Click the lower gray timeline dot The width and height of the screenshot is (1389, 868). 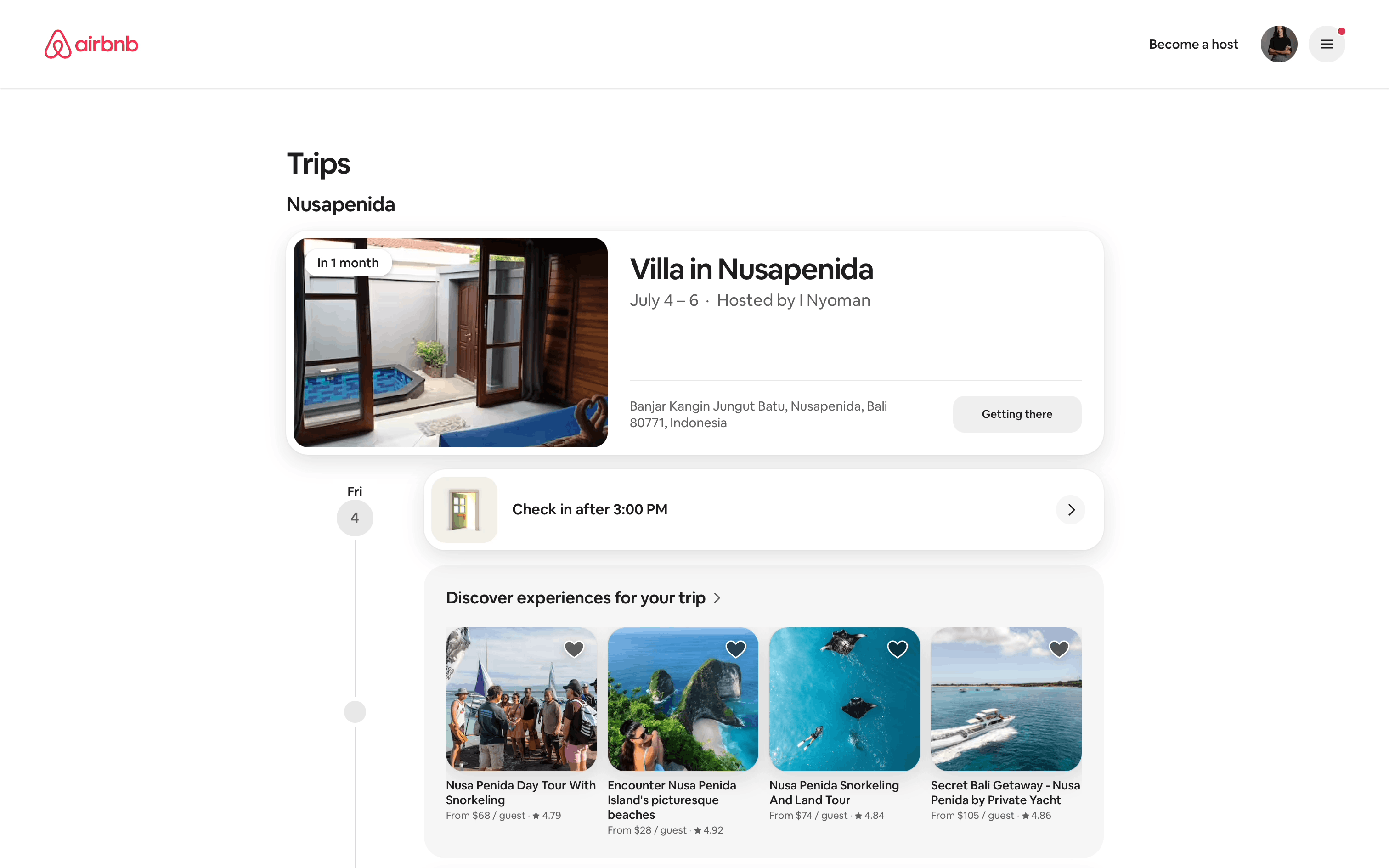355,712
